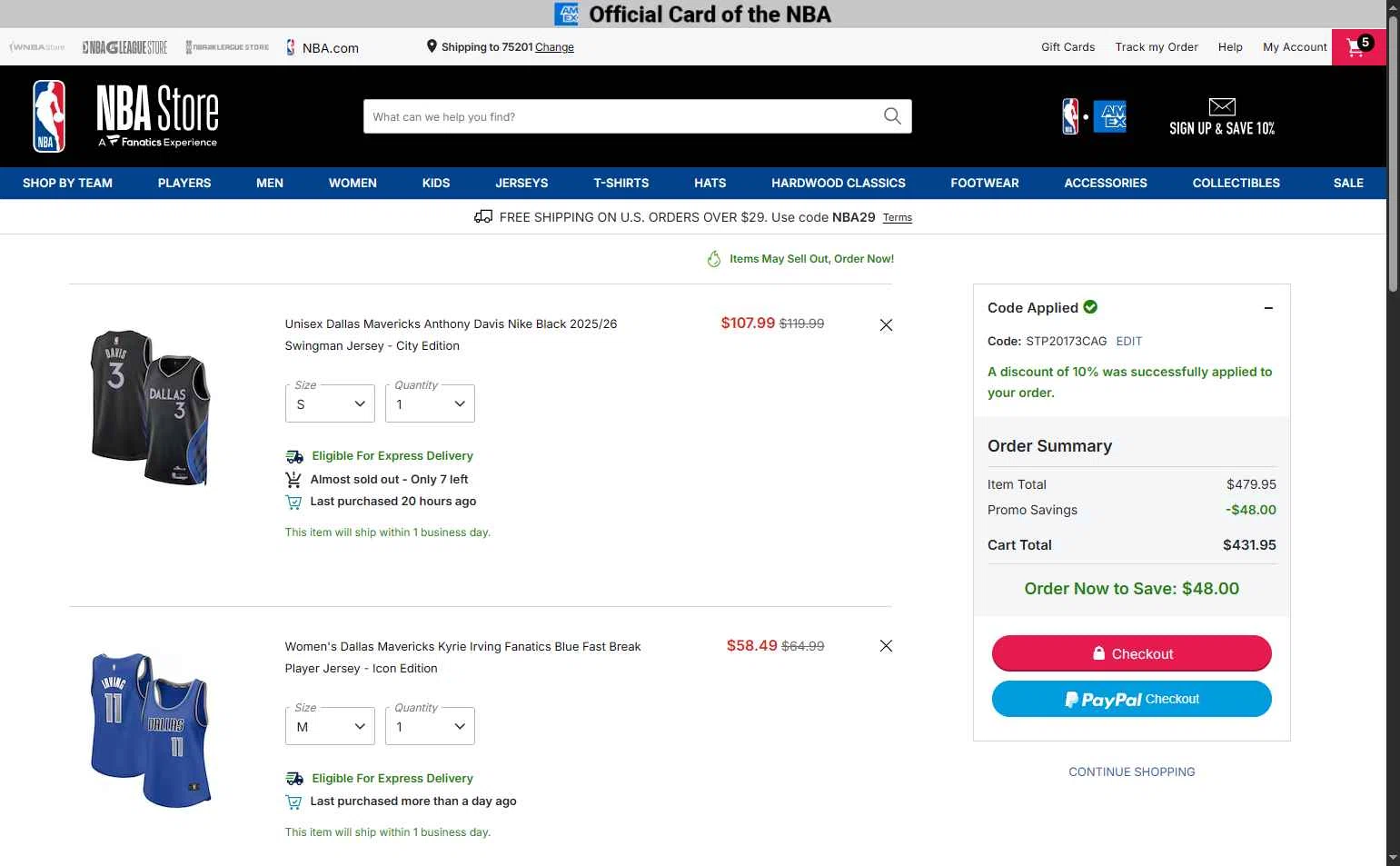Open the Anthony Davis Swingman Jersey title
This screenshot has width=1400, height=866.
(451, 334)
